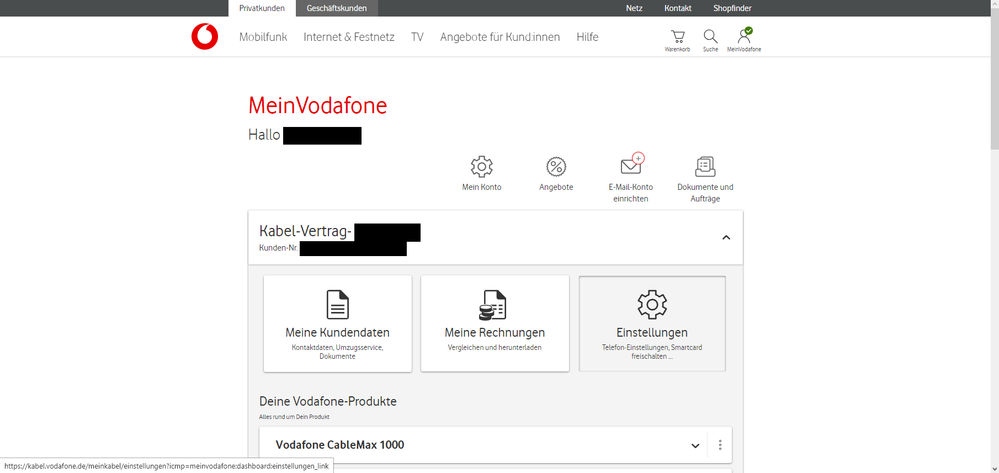The height and width of the screenshot is (473, 999).
Task: Switch to Geschäftskunden tab
Action: pos(336,8)
